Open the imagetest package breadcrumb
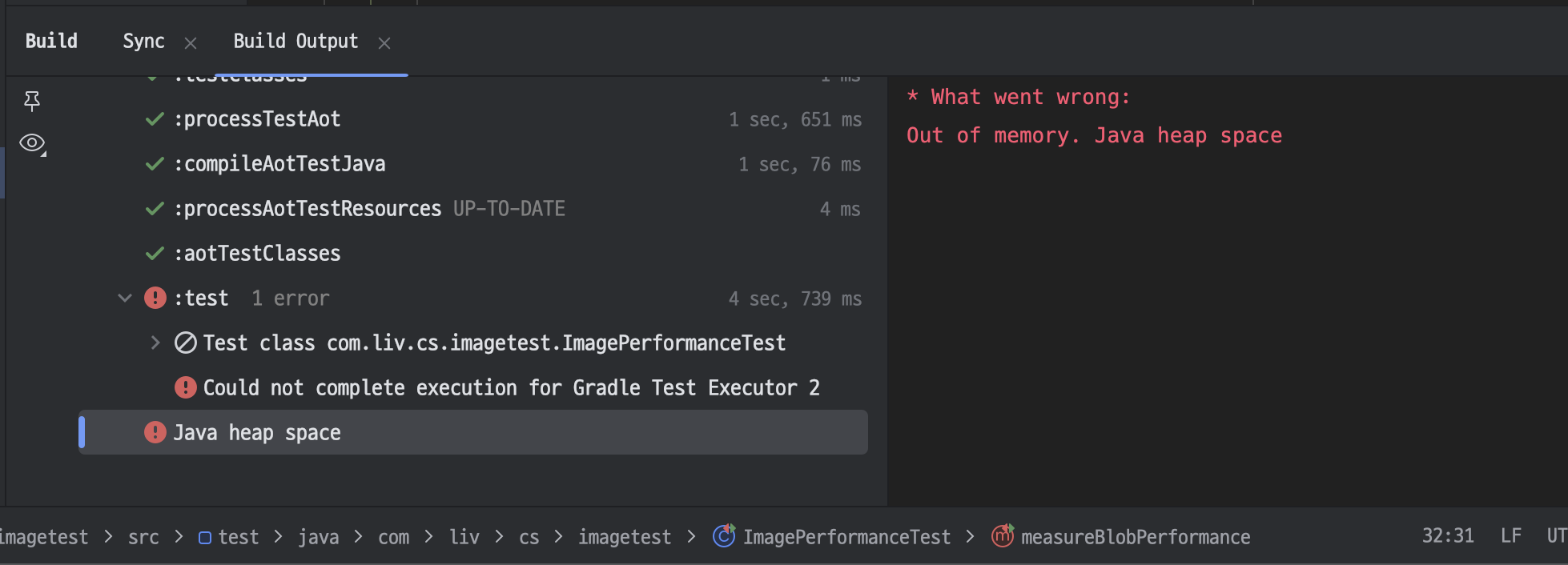 [x=625, y=537]
